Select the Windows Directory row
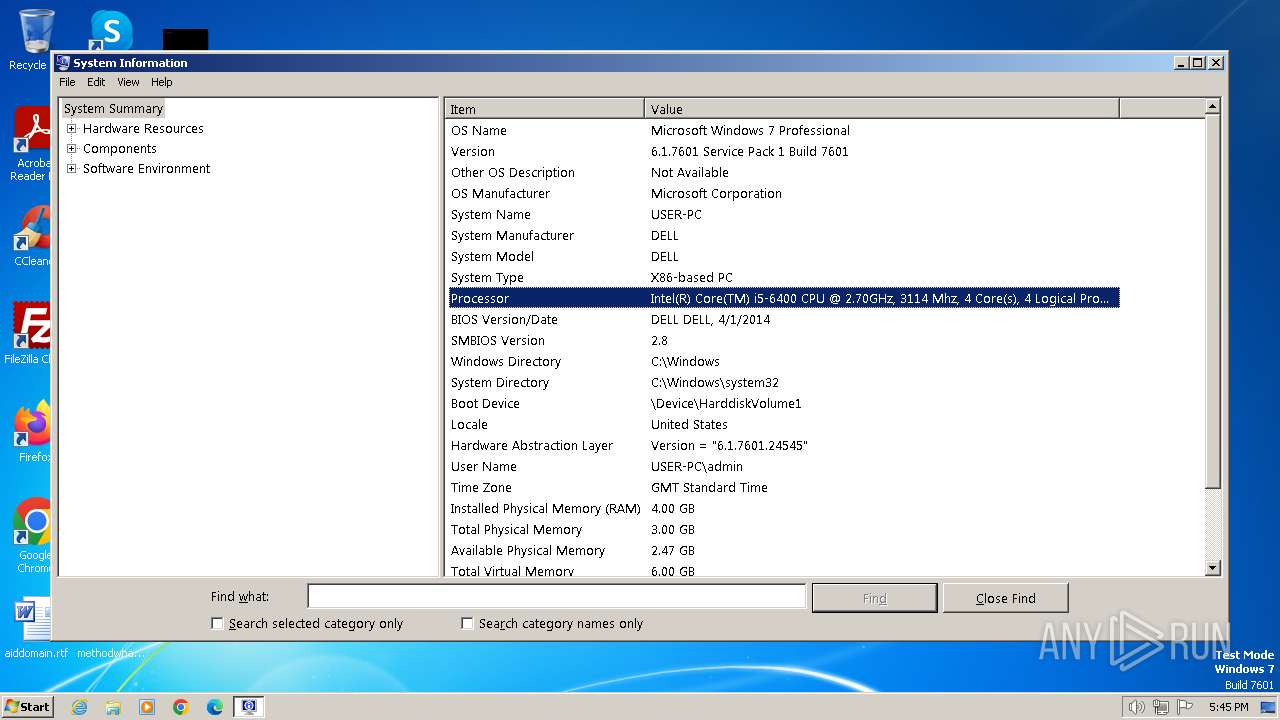The image size is (1280, 720). coord(784,361)
